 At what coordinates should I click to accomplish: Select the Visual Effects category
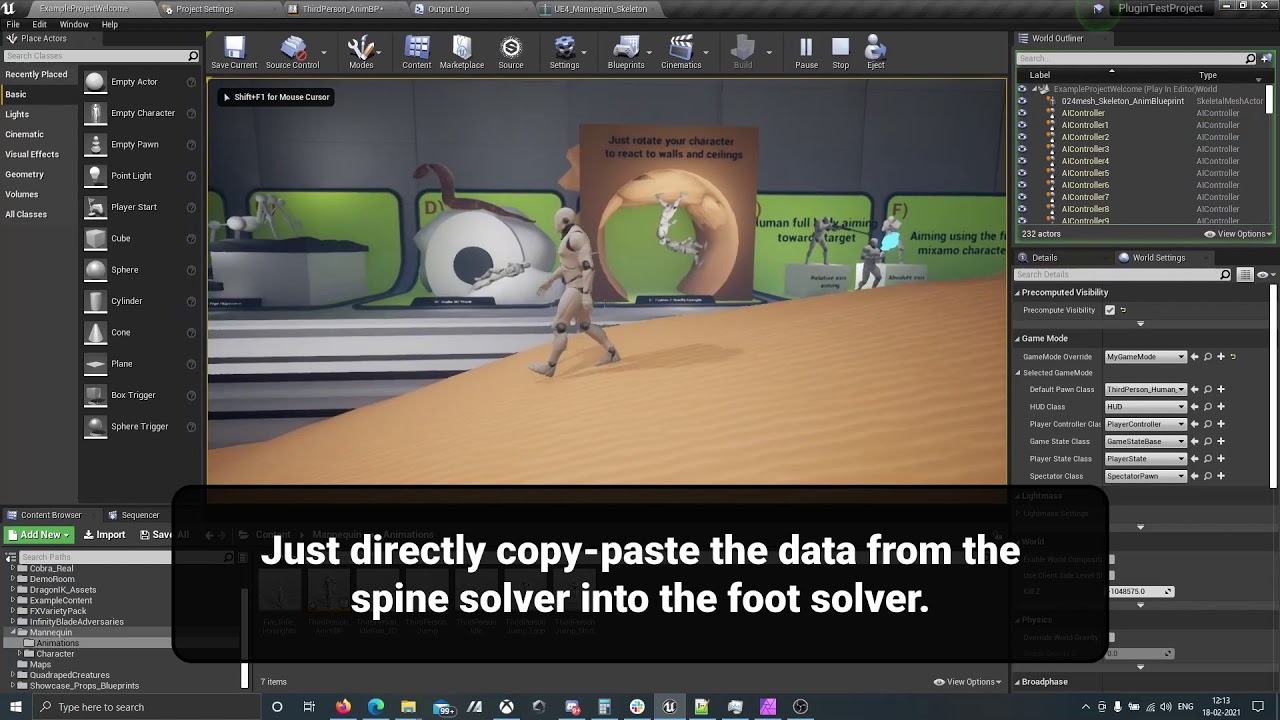(32, 154)
